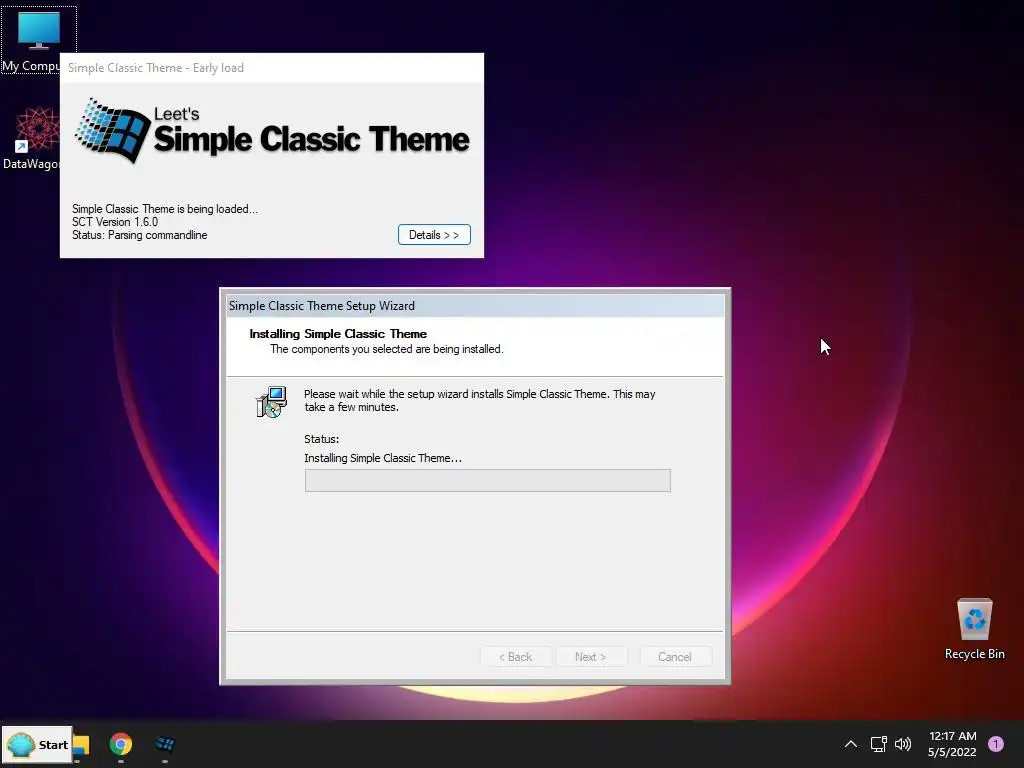The height and width of the screenshot is (768, 1024).
Task: Select the Simple Classic Theme taskbar icon
Action: 165,744
